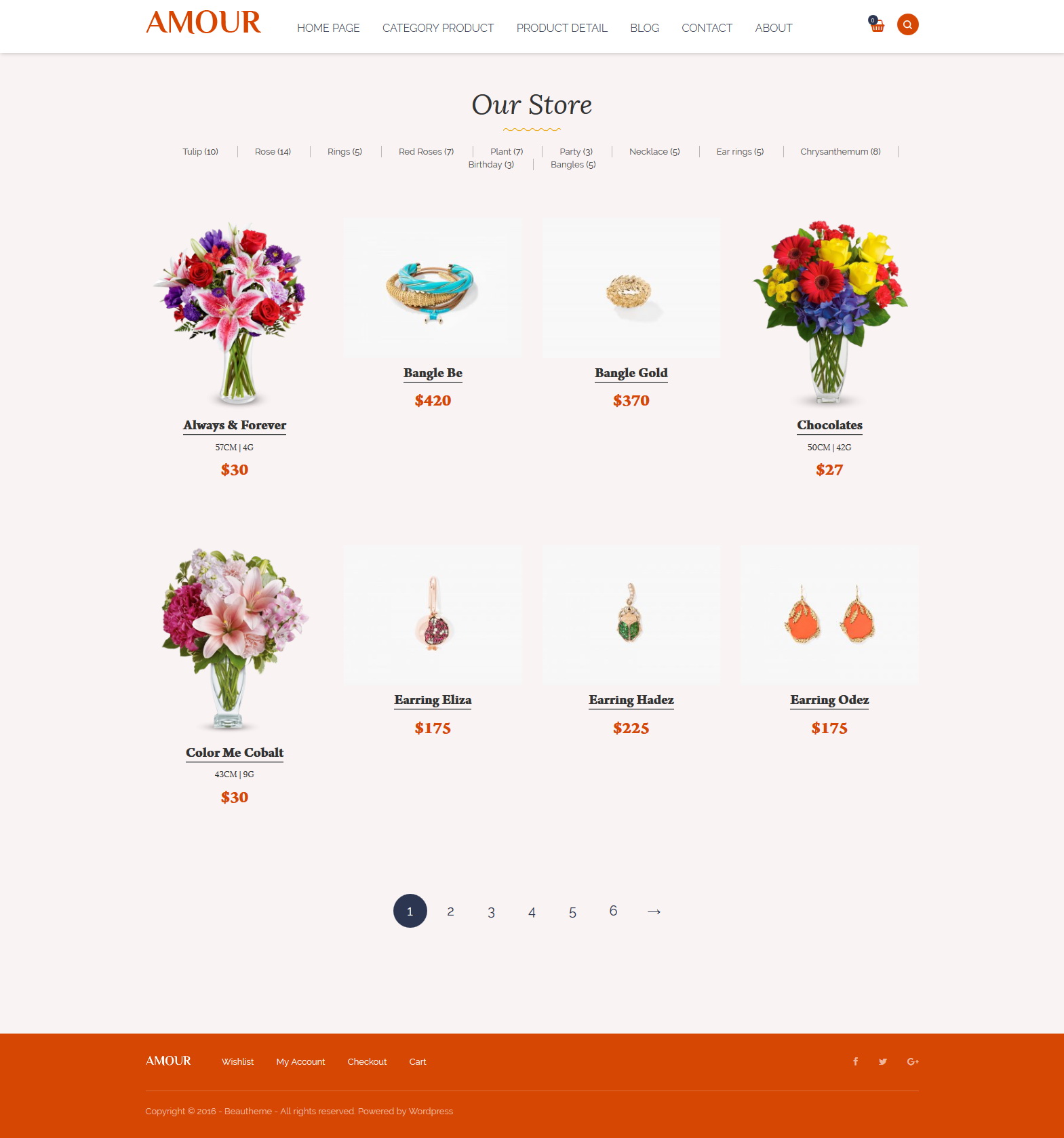This screenshot has height=1138, width=1064.
Task: Click the orange search icon
Action: (x=907, y=24)
